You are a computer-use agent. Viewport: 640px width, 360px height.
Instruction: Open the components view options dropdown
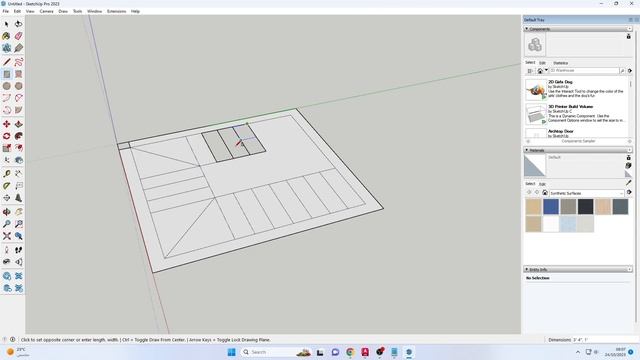point(530,71)
